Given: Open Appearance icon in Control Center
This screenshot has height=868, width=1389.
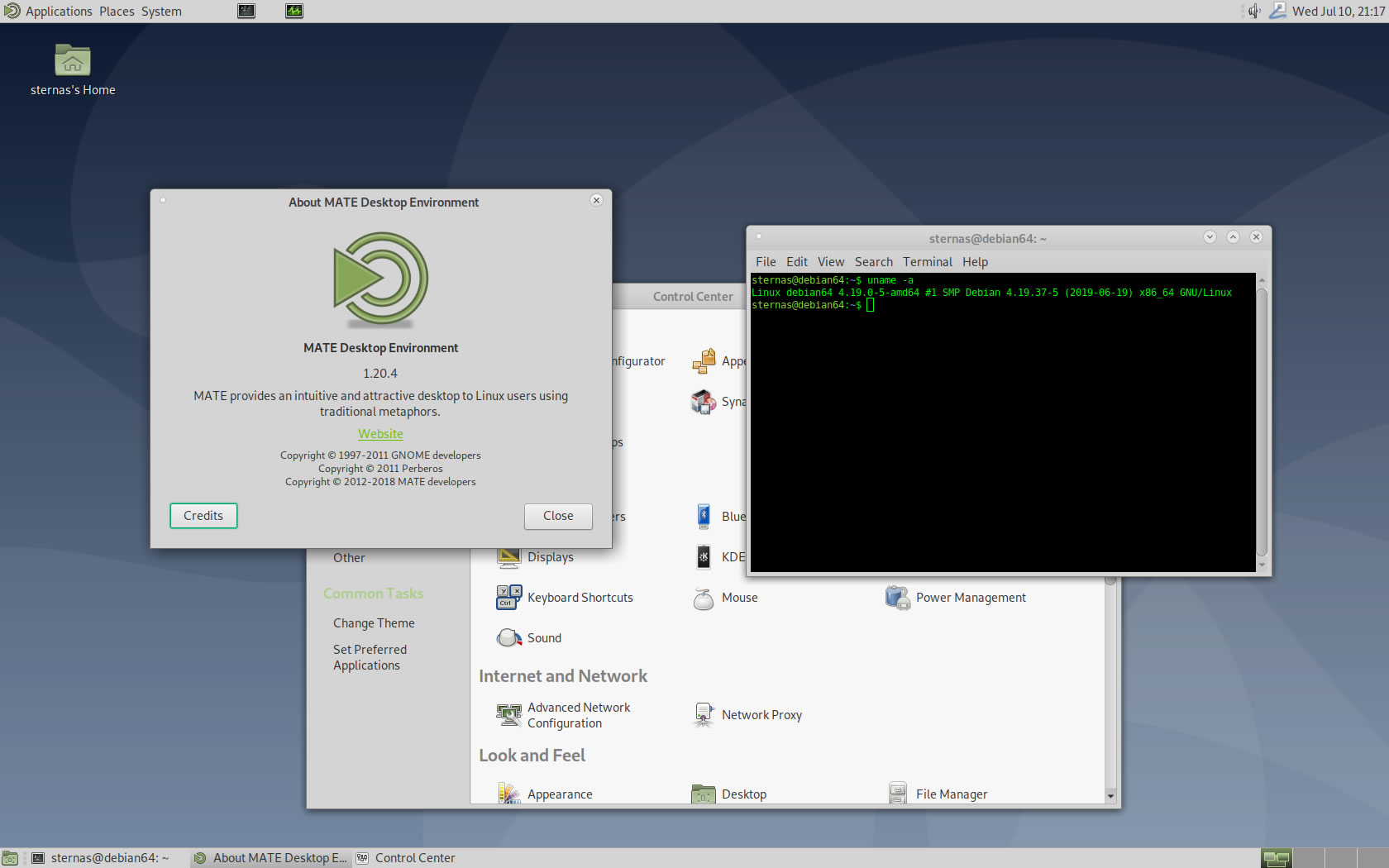Looking at the screenshot, I should [508, 794].
